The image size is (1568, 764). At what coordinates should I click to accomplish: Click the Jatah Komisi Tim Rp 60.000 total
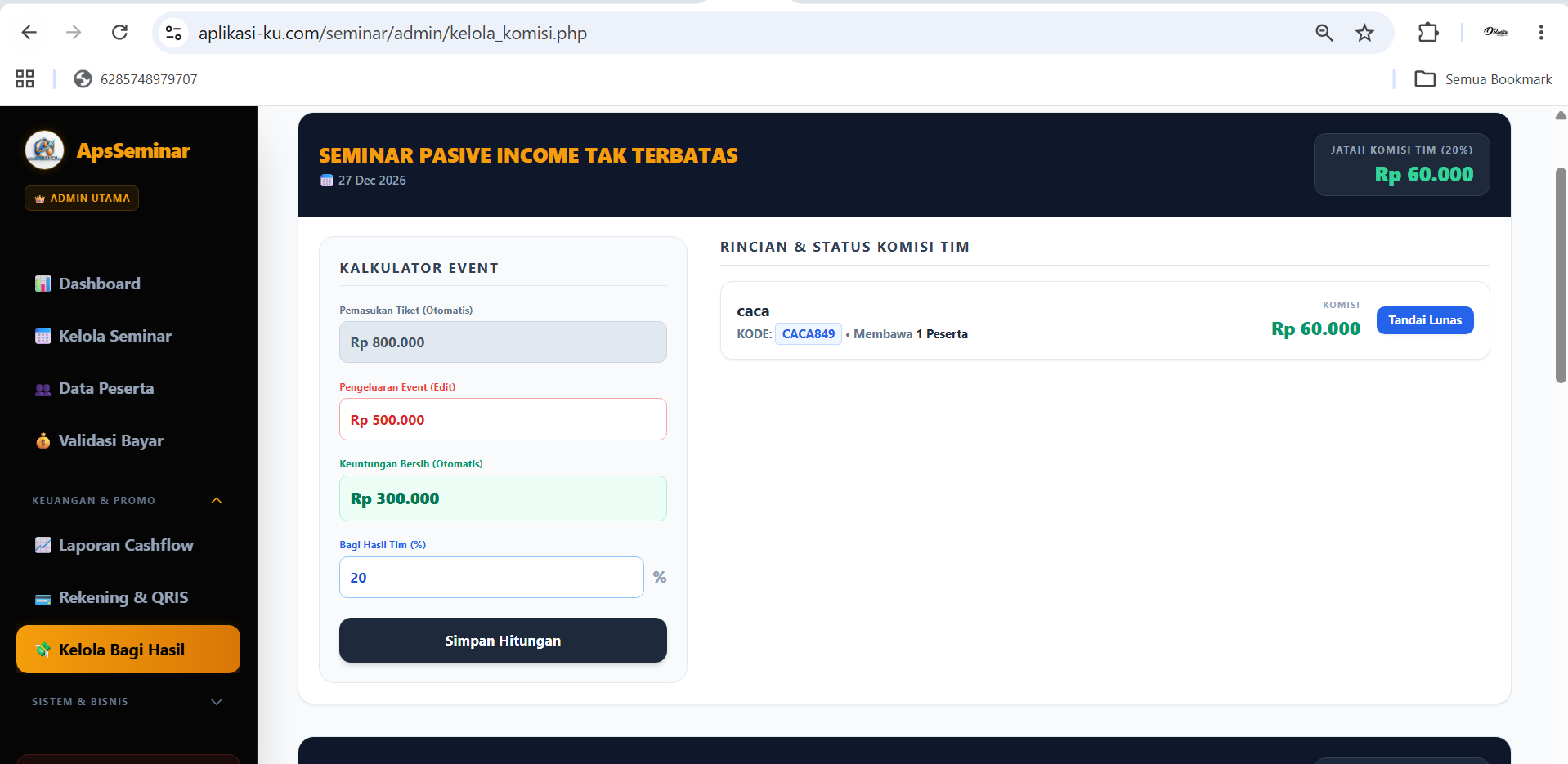[x=1423, y=174]
